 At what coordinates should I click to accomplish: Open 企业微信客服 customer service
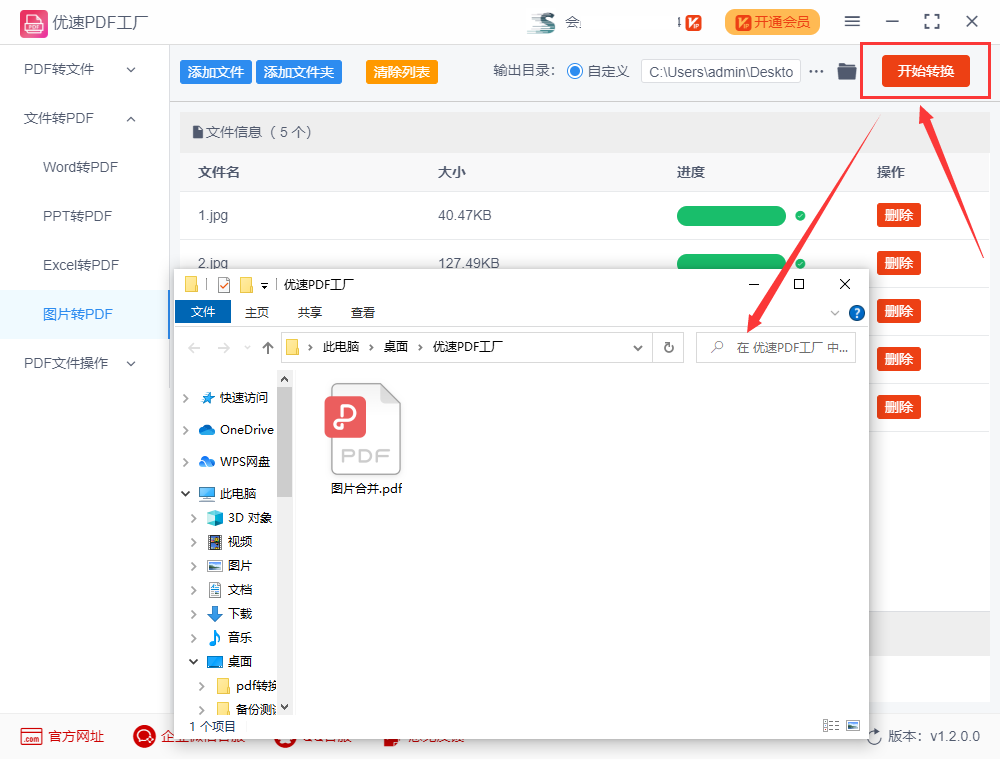tap(145, 737)
